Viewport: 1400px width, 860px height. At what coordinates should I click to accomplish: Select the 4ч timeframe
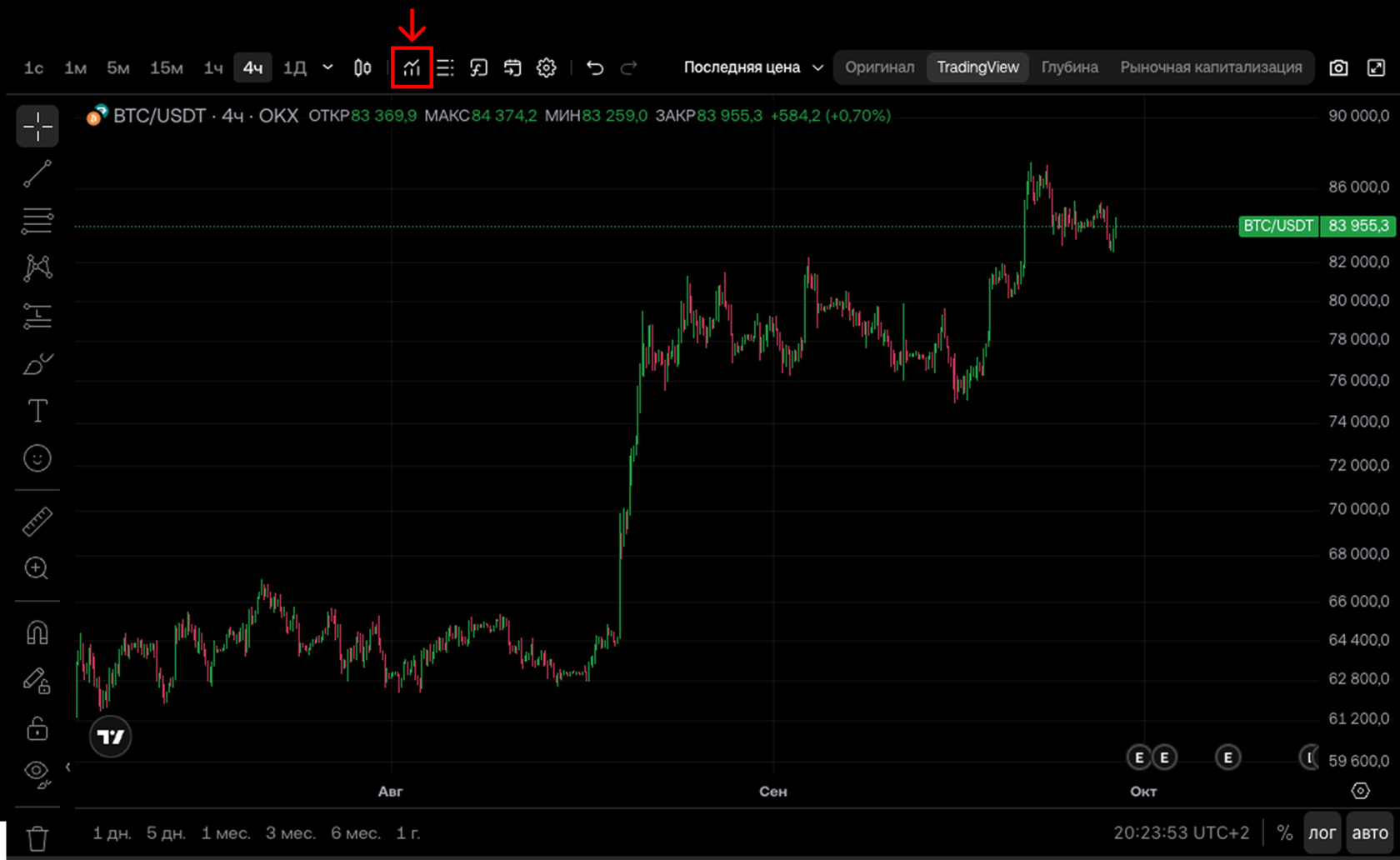click(252, 67)
